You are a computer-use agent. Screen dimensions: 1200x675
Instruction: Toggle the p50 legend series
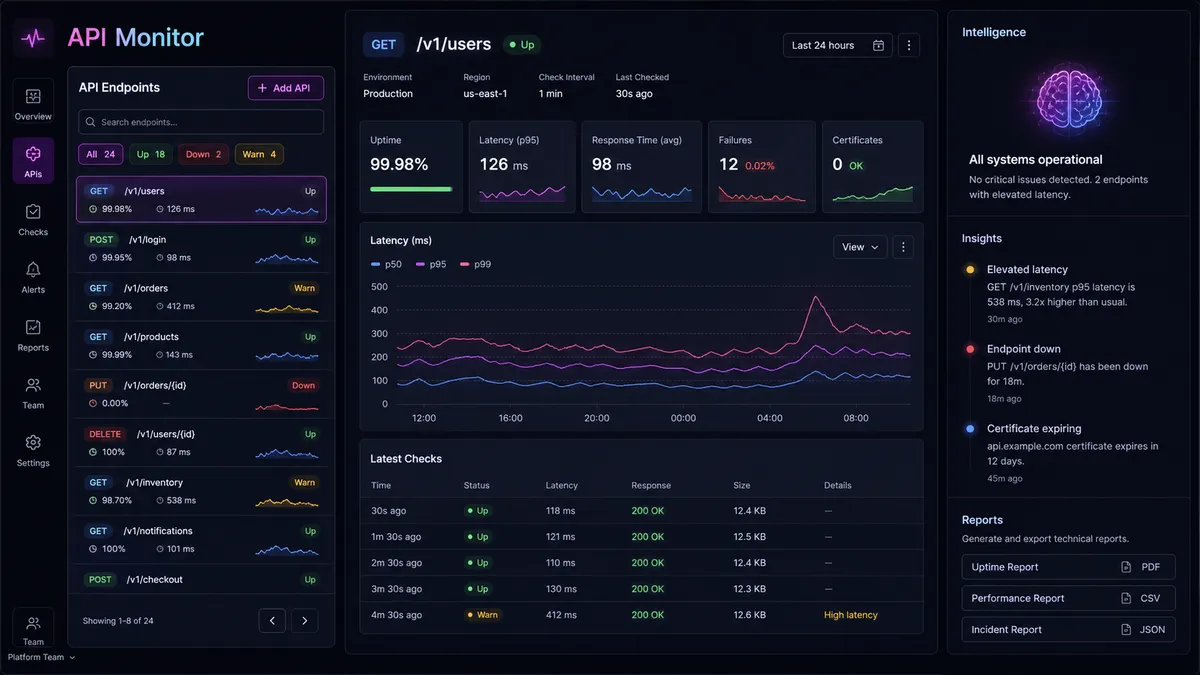point(385,264)
